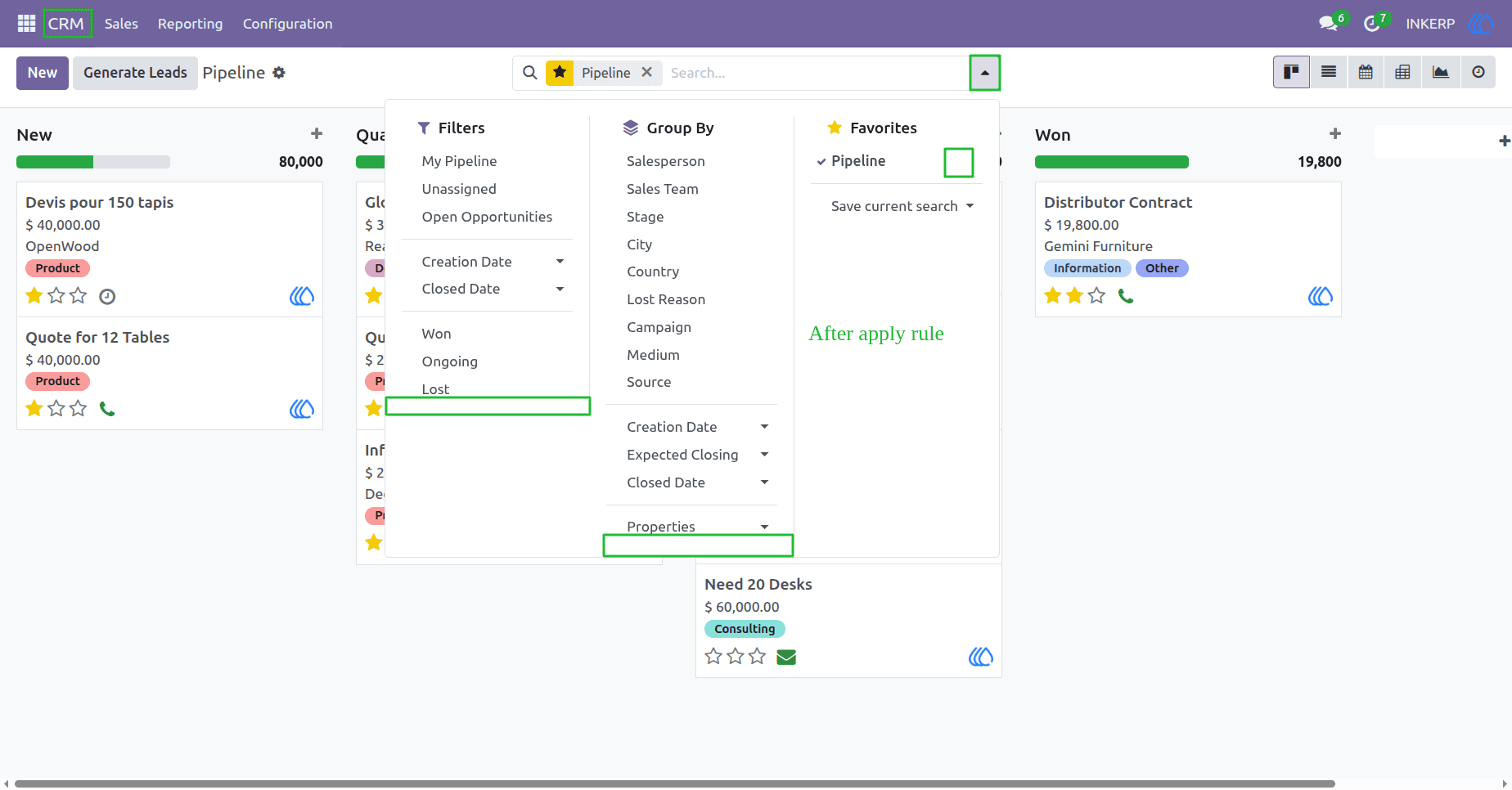Viewport: 1512px width, 790px height.
Task: Open the Sales menu
Action: pyautogui.click(x=121, y=24)
